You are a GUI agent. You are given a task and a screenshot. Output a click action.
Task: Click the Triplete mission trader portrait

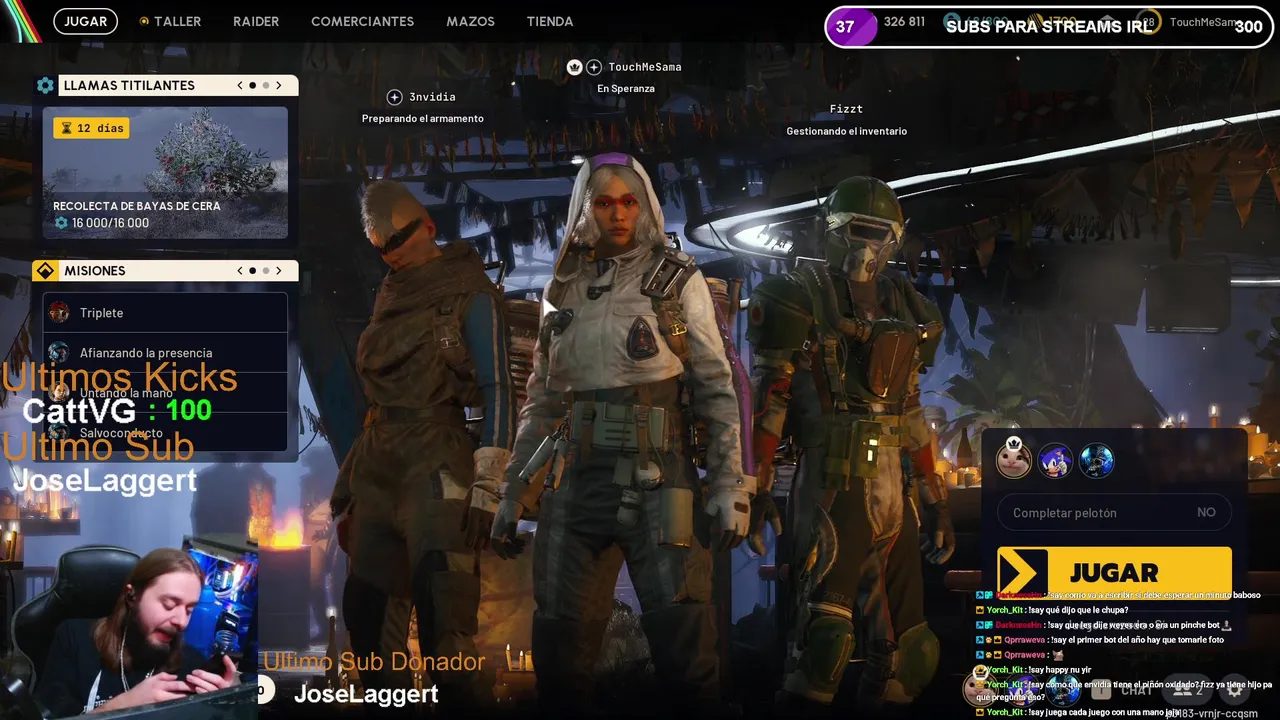click(59, 312)
